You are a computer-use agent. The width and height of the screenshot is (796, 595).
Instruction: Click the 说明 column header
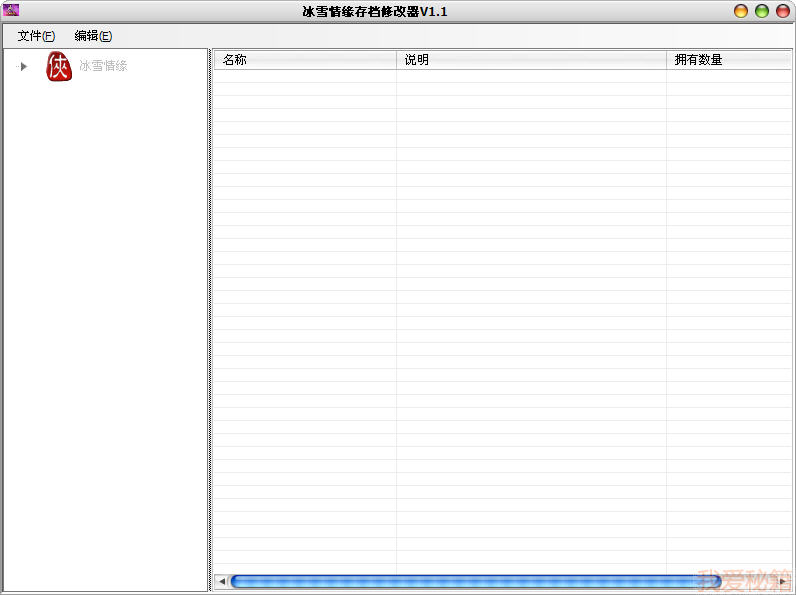point(531,60)
